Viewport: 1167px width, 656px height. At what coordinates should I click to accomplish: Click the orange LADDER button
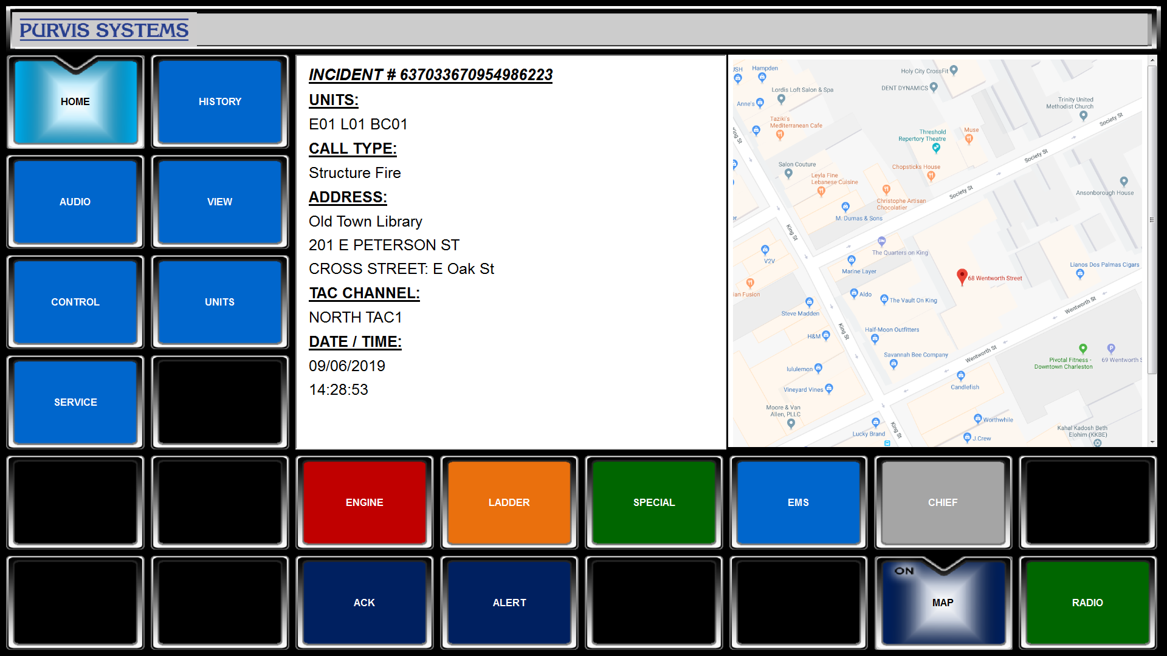coord(509,503)
